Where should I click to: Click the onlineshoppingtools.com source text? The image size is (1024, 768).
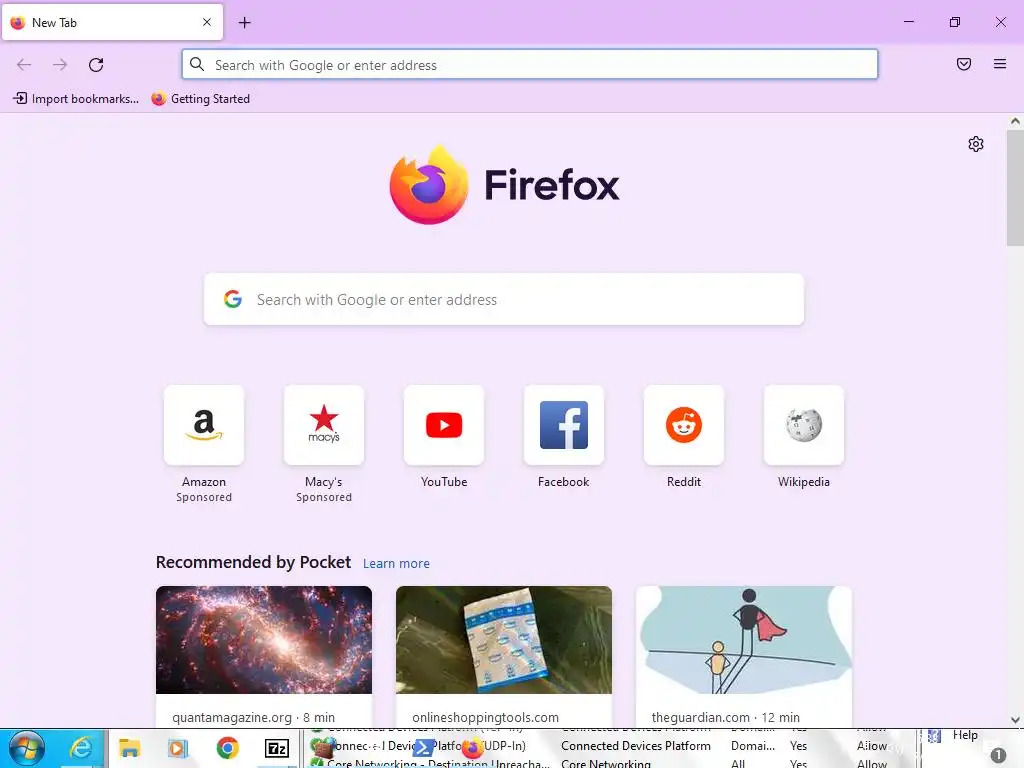pos(485,717)
